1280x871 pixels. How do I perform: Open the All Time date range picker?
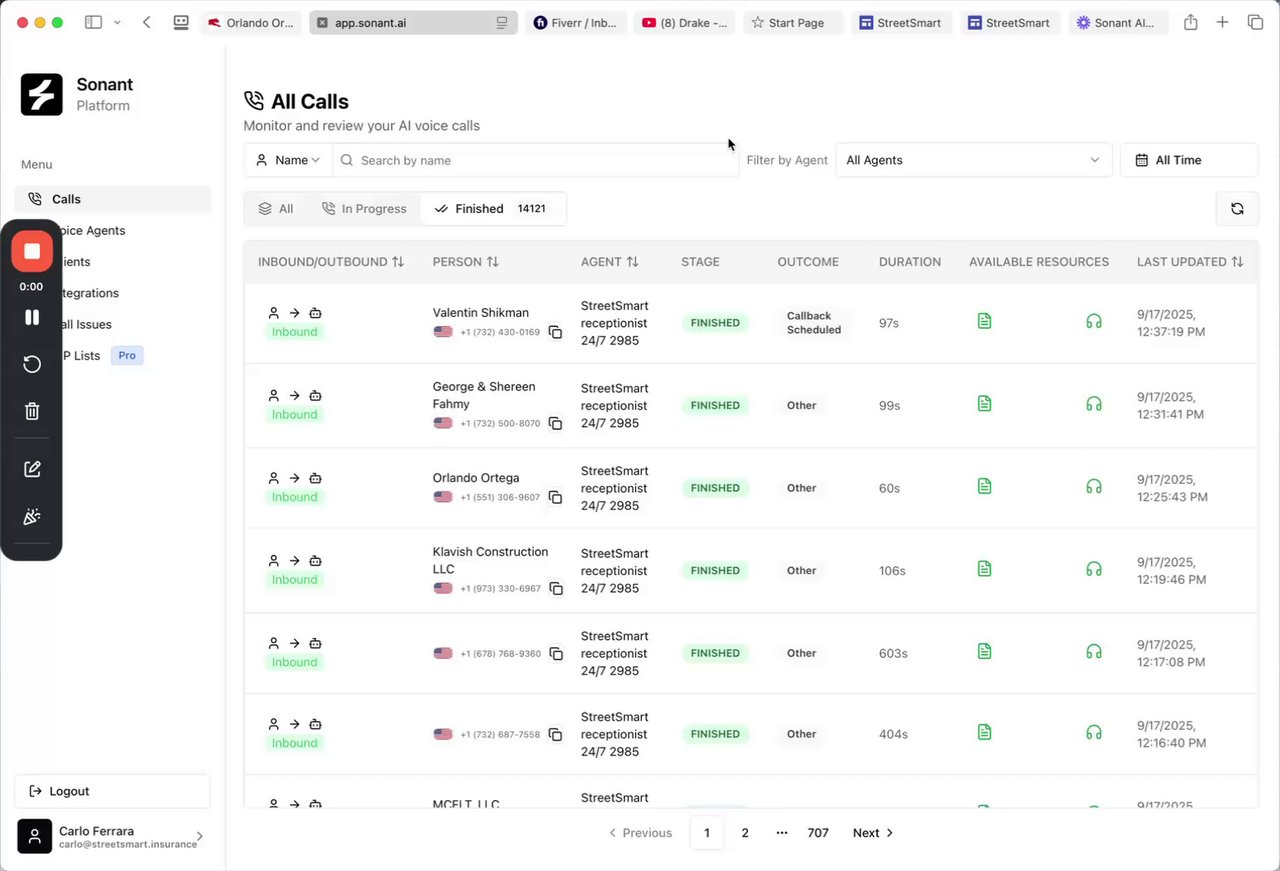(x=1189, y=160)
